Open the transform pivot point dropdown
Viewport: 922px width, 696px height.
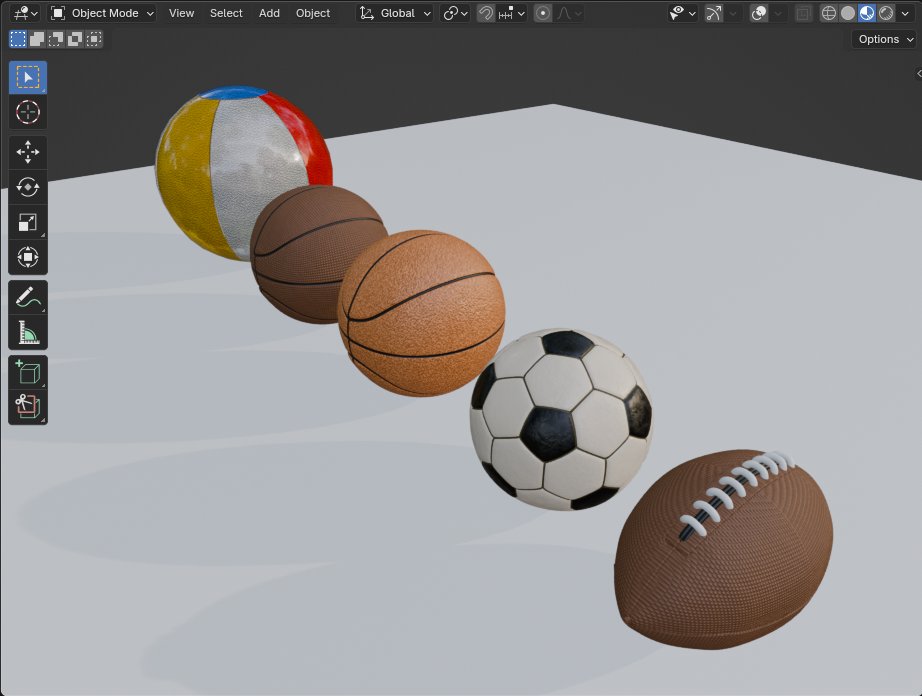point(455,13)
